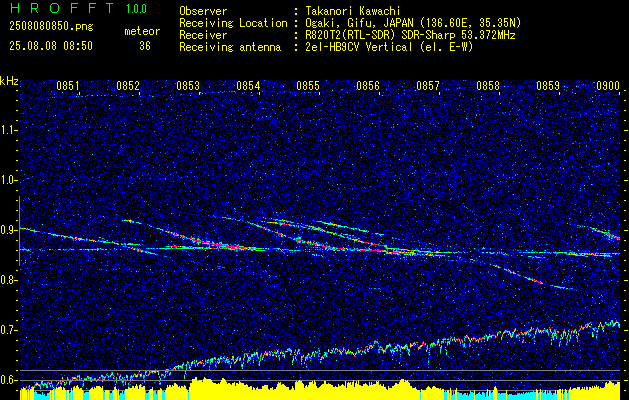This screenshot has width=629, height=400.
Task: Click the 0855 time marker
Action: point(308,85)
